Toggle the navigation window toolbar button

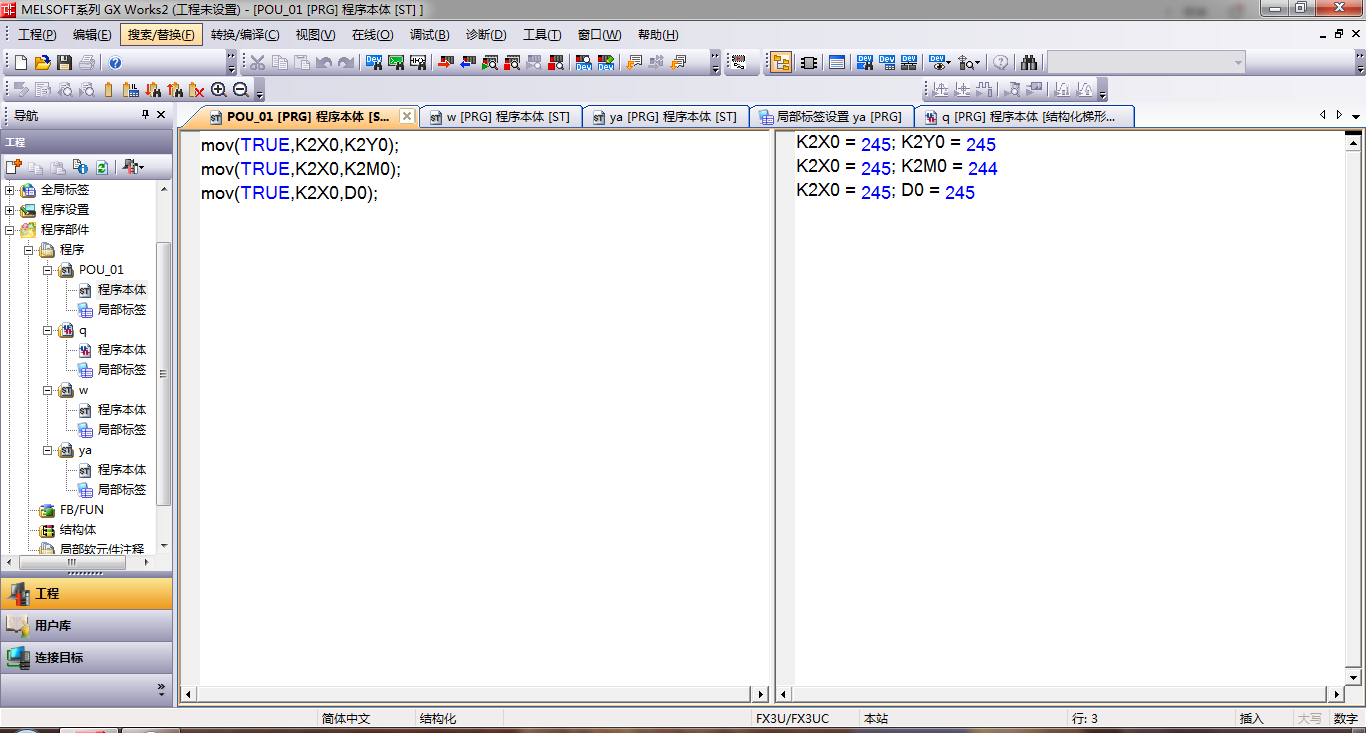point(781,62)
